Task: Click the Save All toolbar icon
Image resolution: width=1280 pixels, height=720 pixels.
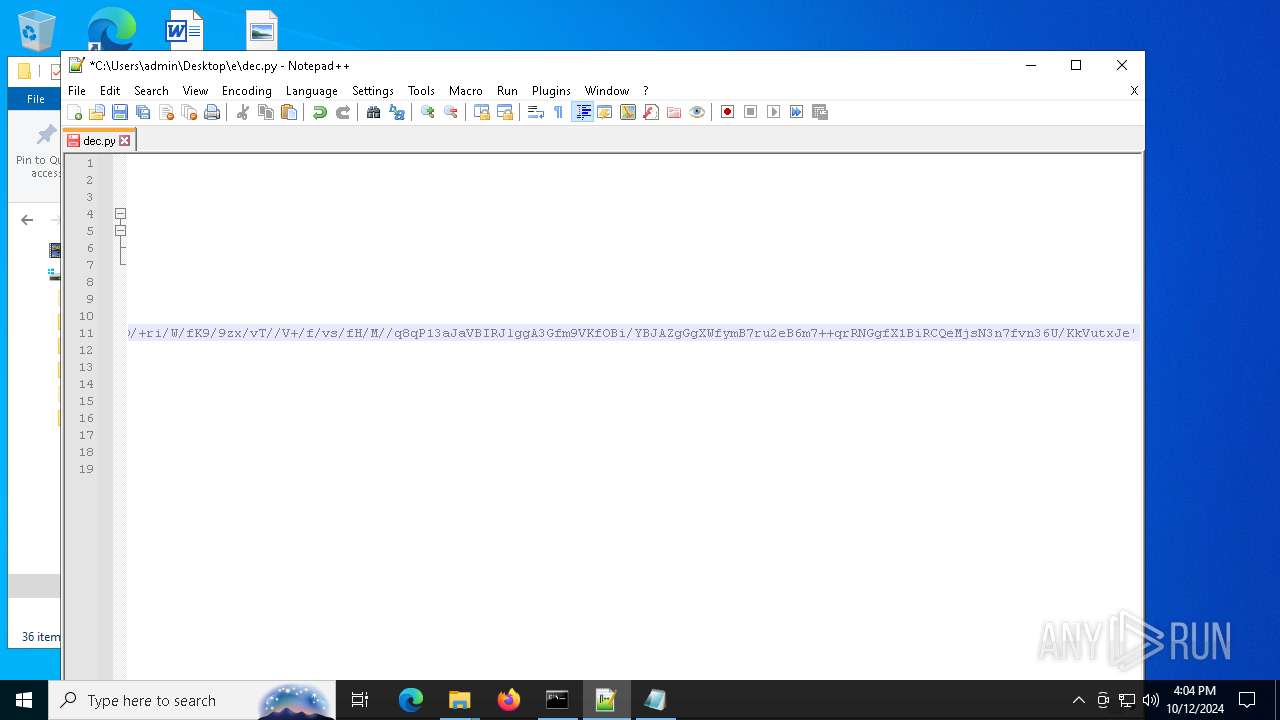Action: pyautogui.click(x=143, y=112)
